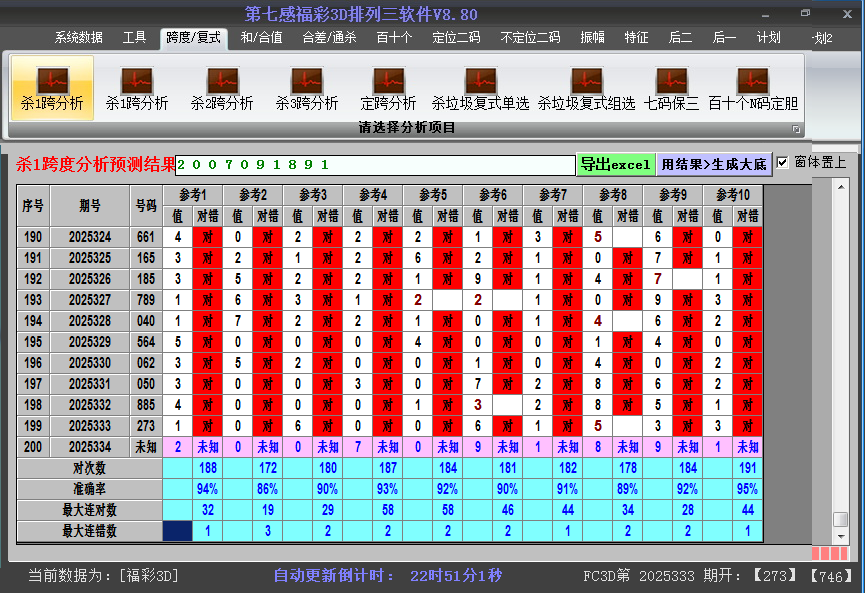
Task: Open the 系统数据 menu tab
Action: click(x=79, y=38)
